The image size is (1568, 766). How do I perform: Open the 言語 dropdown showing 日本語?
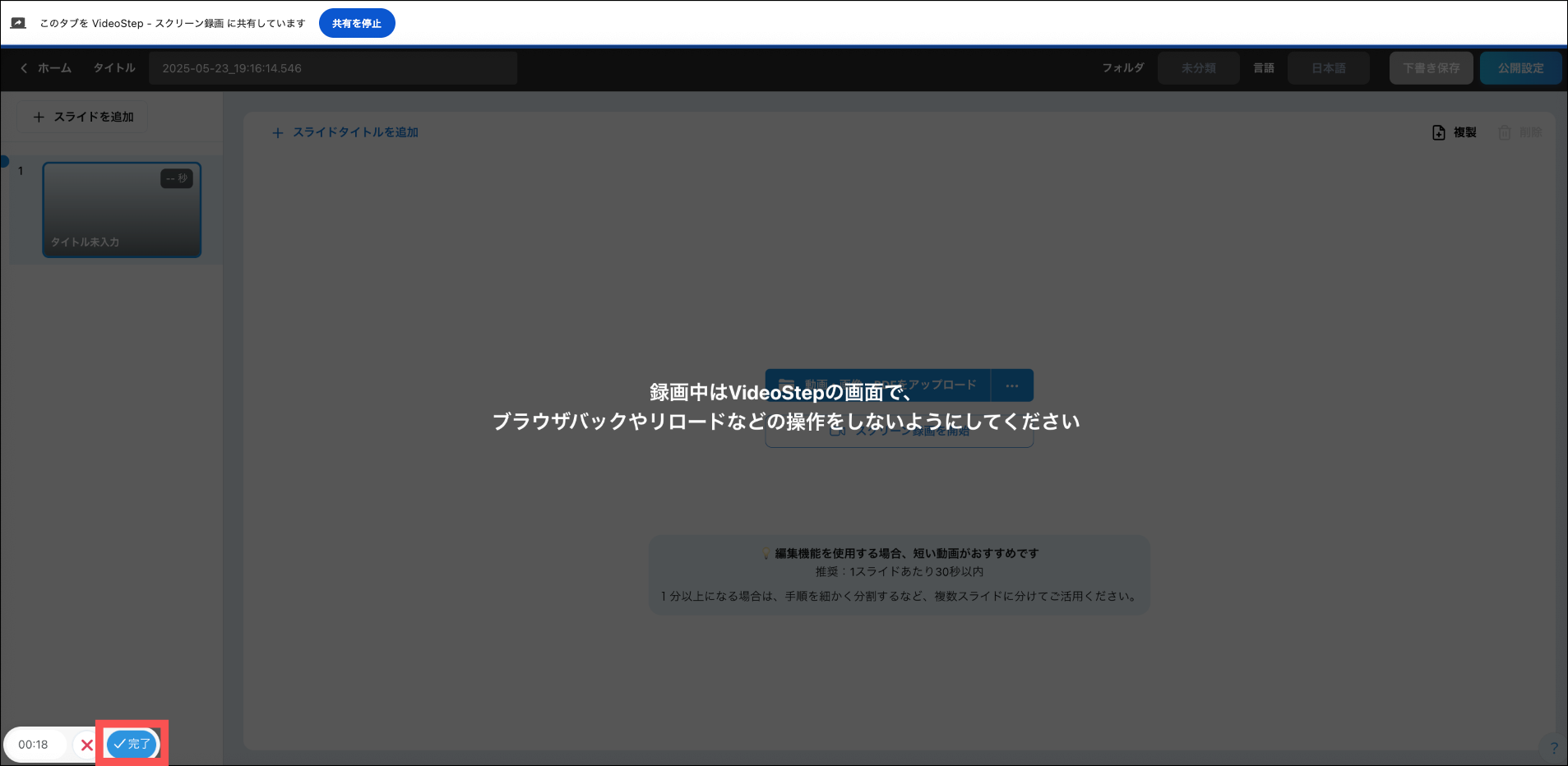pos(1329,68)
